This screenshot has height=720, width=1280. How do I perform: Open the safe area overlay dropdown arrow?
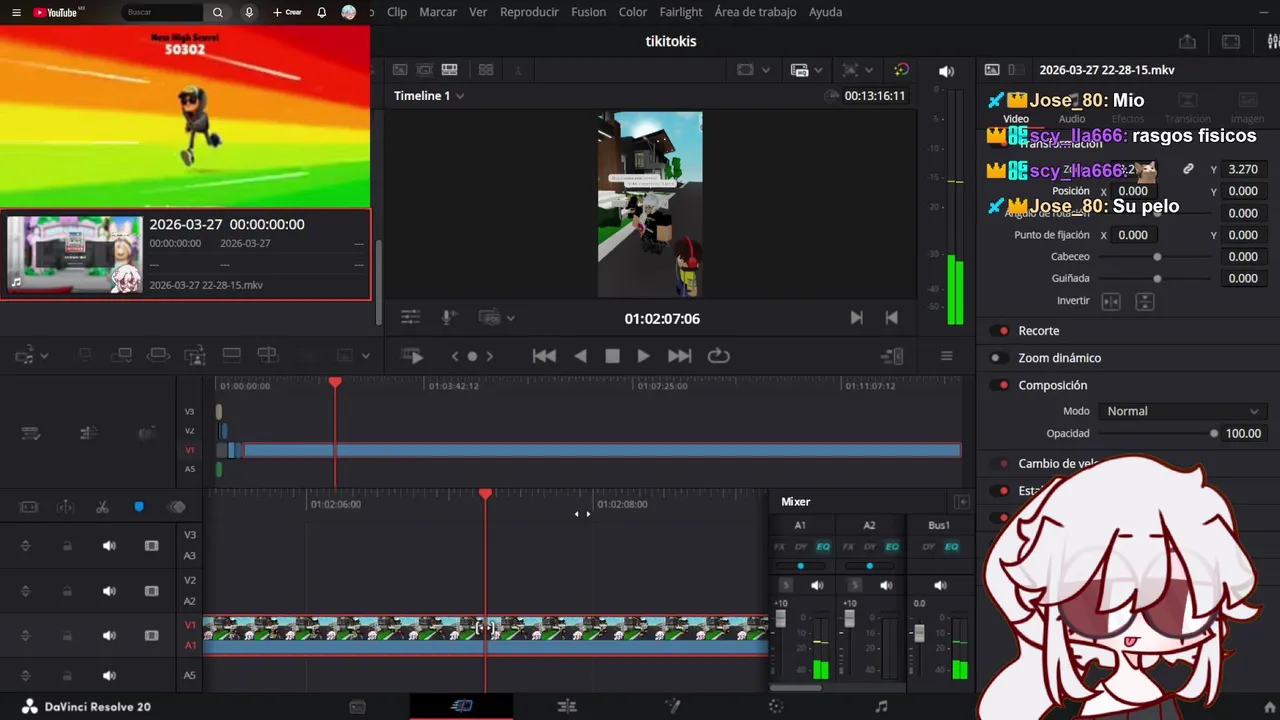(x=766, y=70)
